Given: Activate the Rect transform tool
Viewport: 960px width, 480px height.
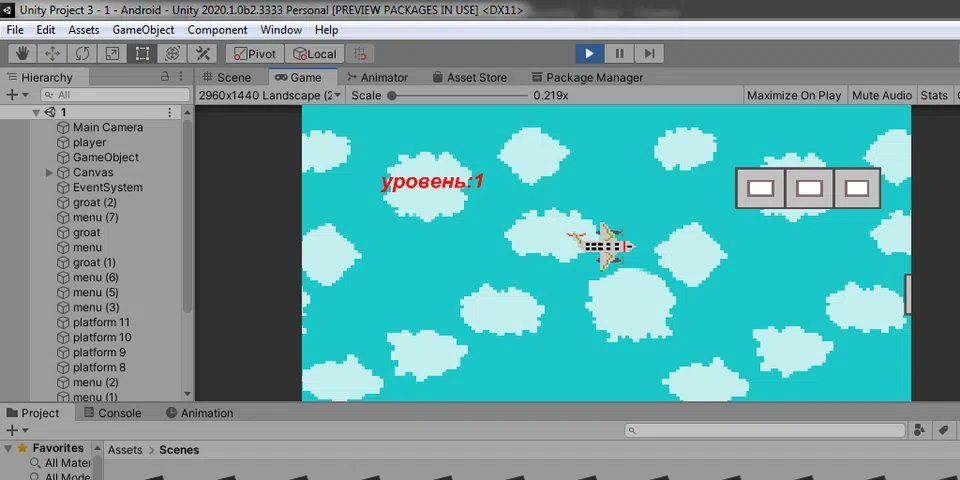Looking at the screenshot, I should pos(142,54).
